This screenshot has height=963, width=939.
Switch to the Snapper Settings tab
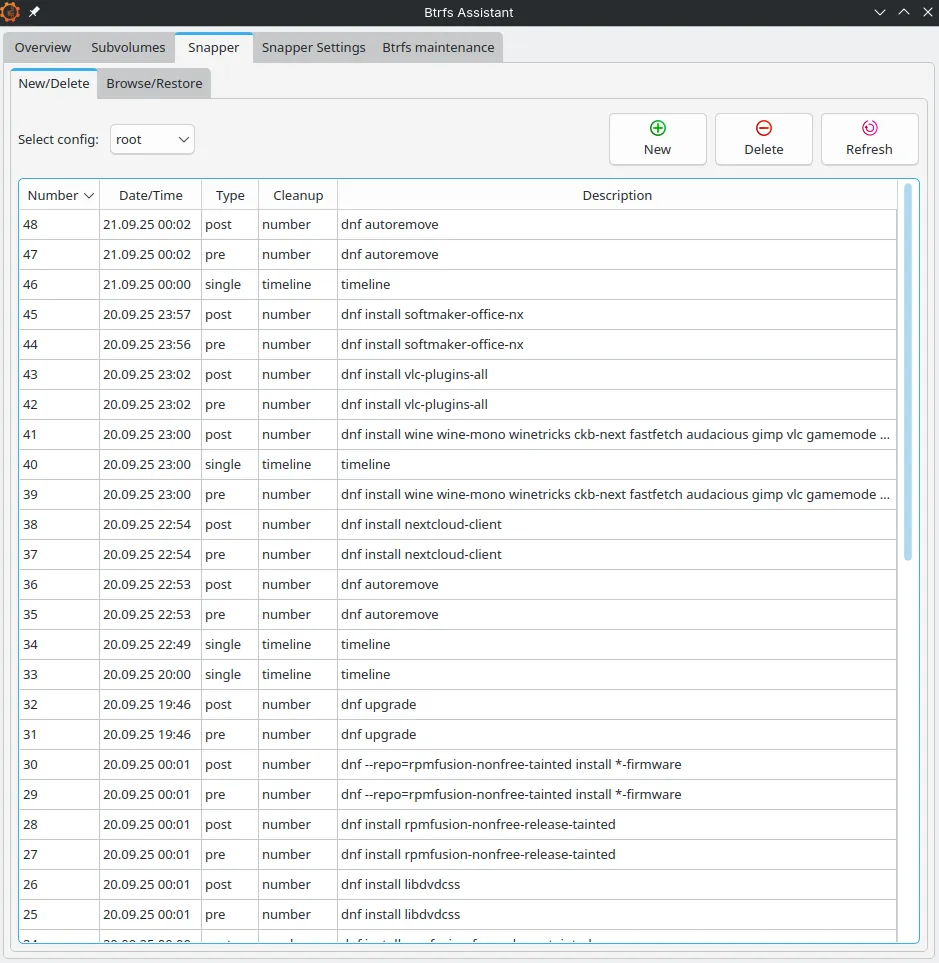pyautogui.click(x=313, y=48)
